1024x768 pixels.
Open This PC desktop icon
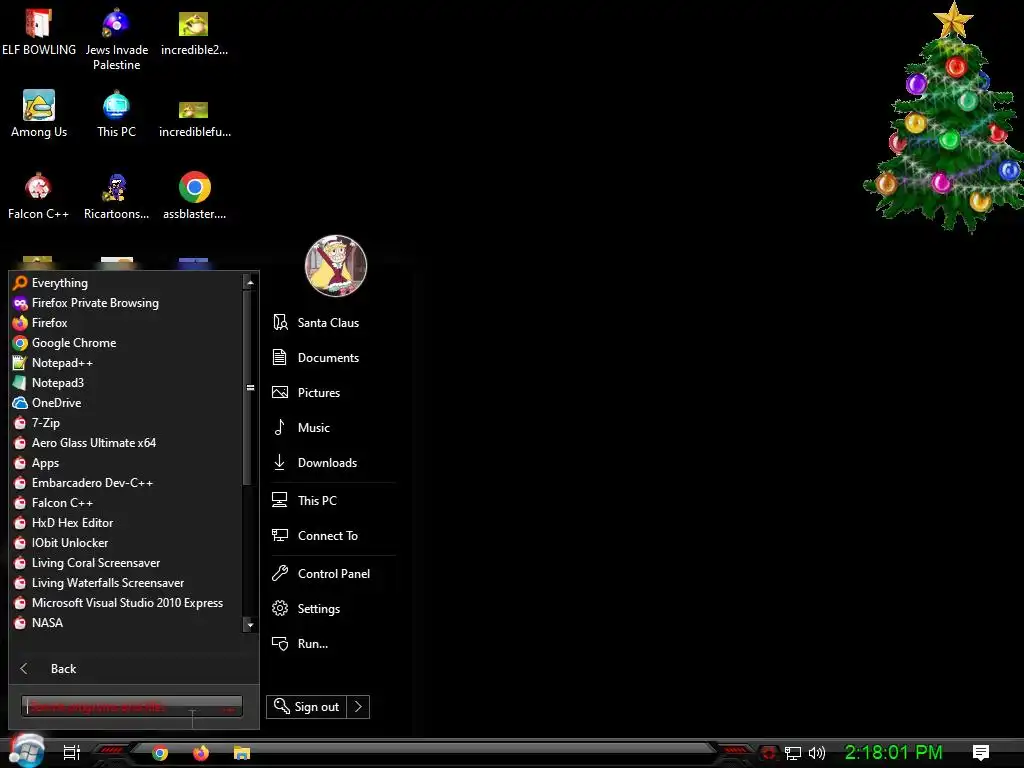pyautogui.click(x=116, y=114)
